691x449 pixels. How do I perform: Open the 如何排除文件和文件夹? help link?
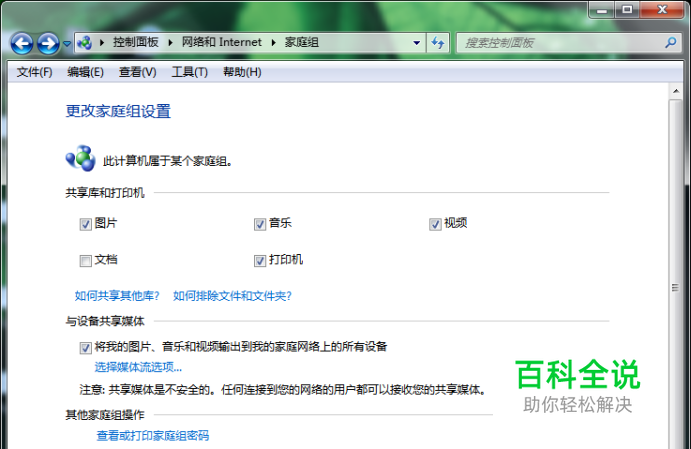232,296
